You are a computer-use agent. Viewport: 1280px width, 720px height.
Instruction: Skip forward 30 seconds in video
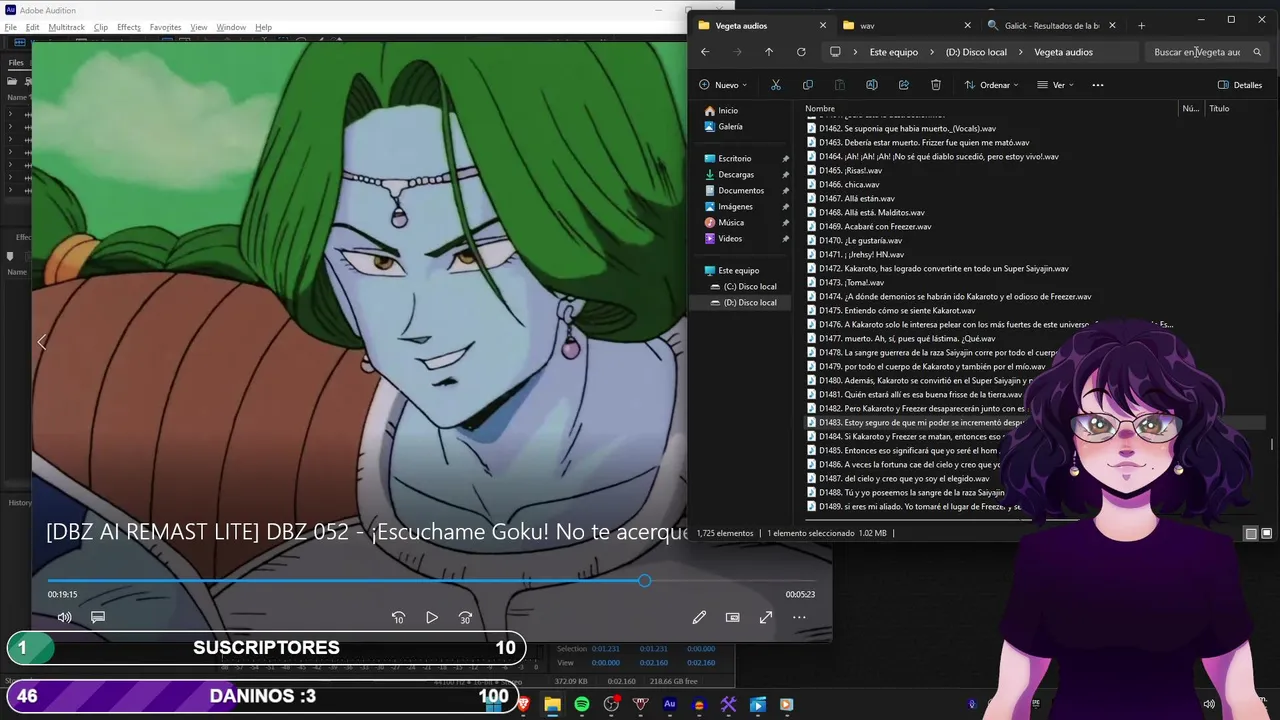pyautogui.click(x=465, y=618)
